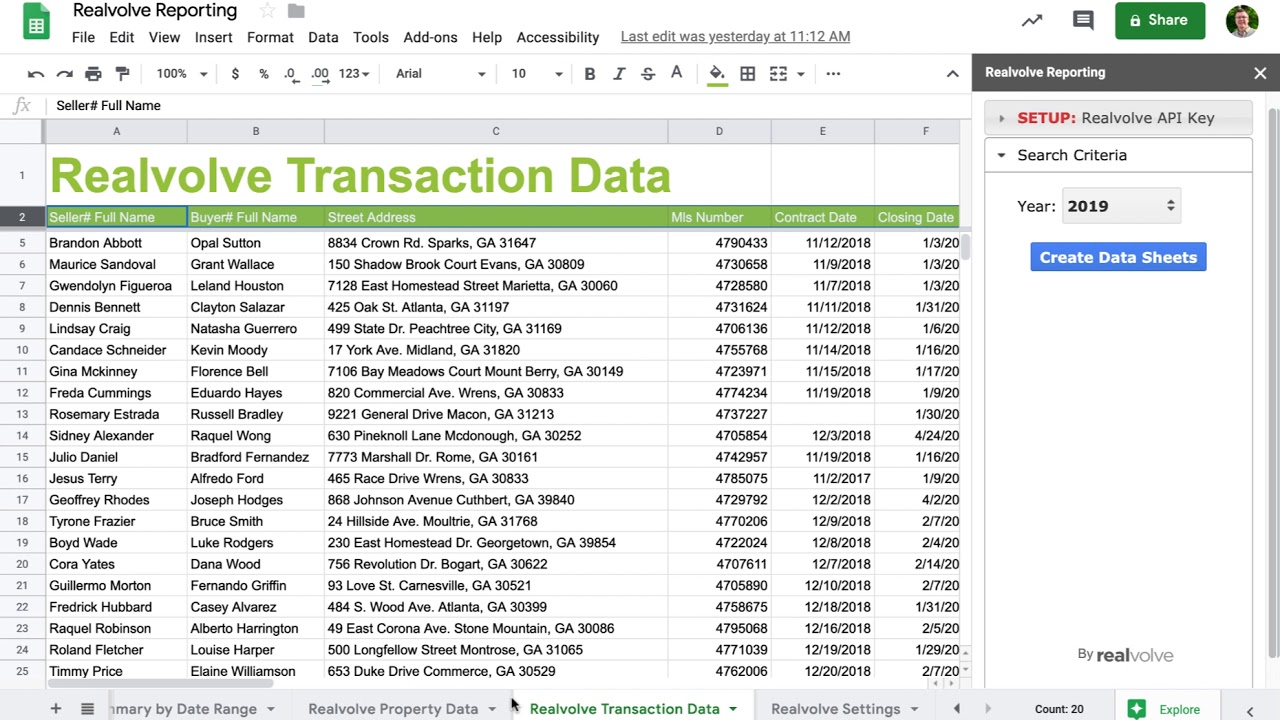Viewport: 1280px width, 720px height.
Task: Click the green Share button
Action: pyautogui.click(x=1160, y=20)
